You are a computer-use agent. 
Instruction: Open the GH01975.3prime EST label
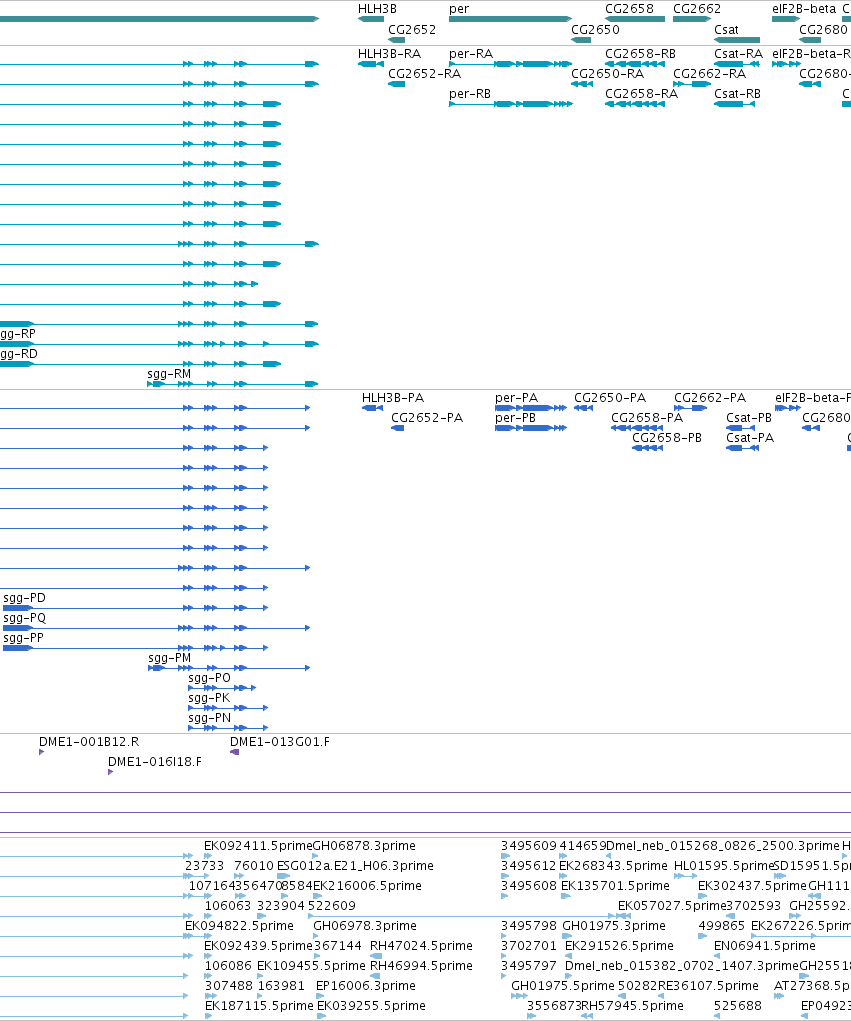click(614, 926)
